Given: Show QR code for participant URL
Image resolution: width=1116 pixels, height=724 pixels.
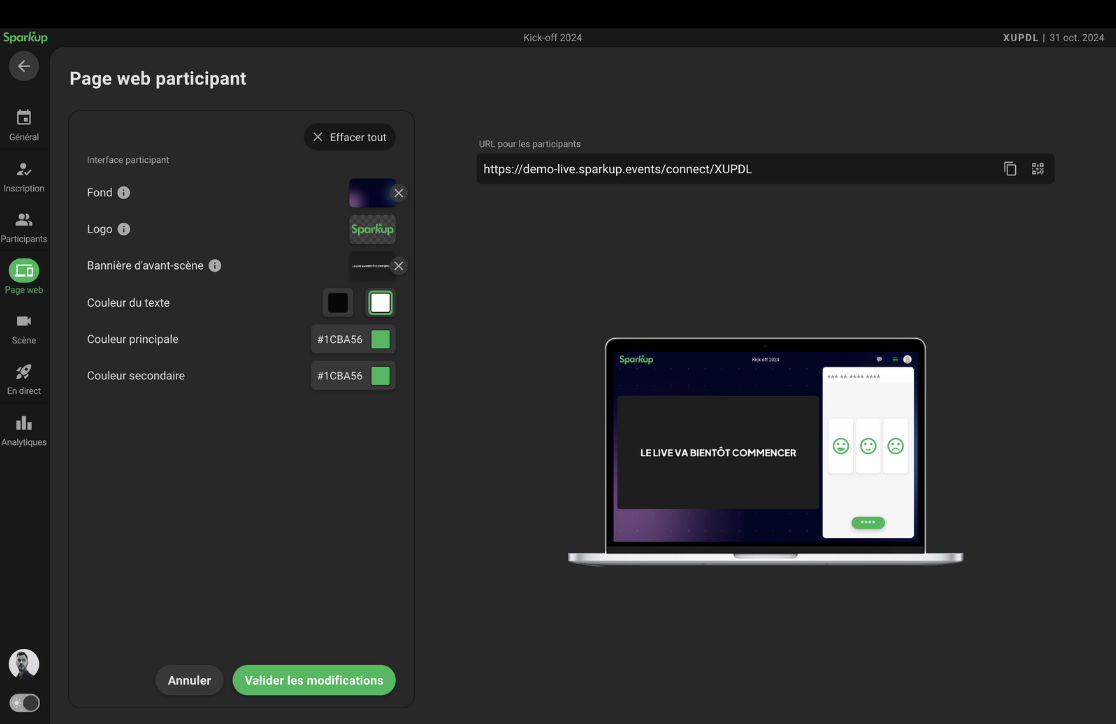Looking at the screenshot, I should click(x=1037, y=169).
